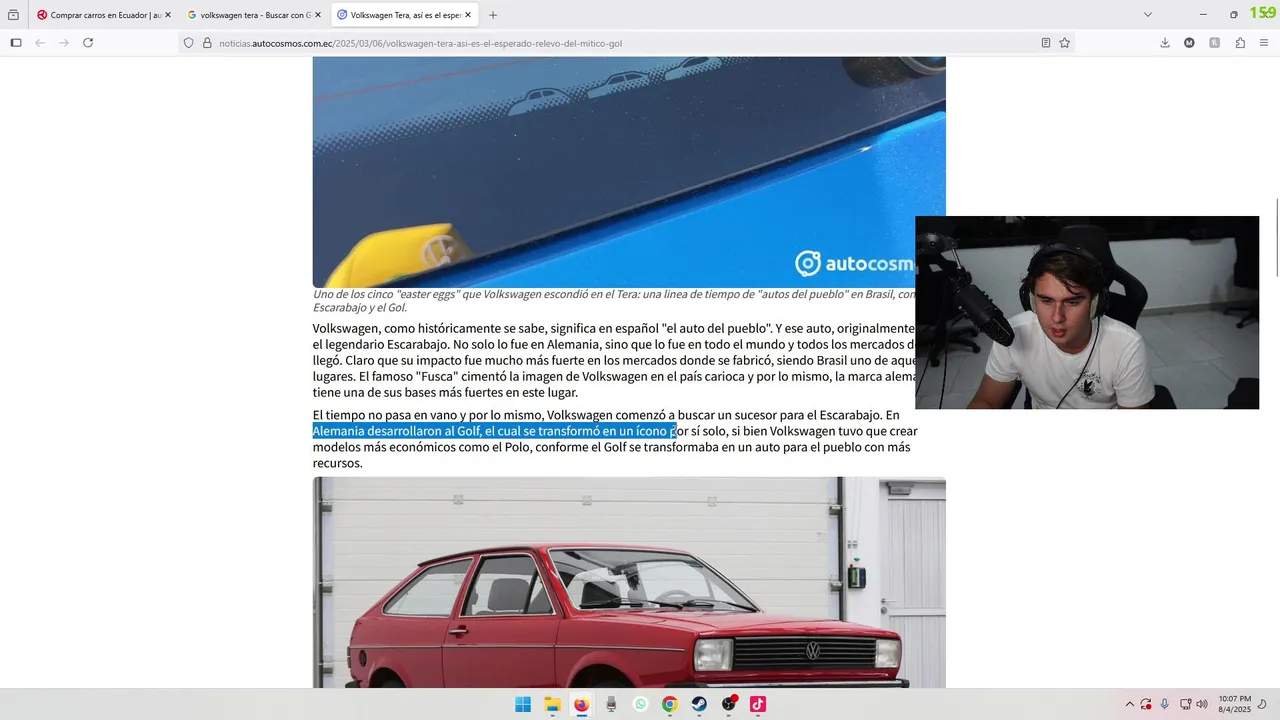The image size is (1280, 720).
Task: Go back with the left arrow
Action: [x=40, y=43]
